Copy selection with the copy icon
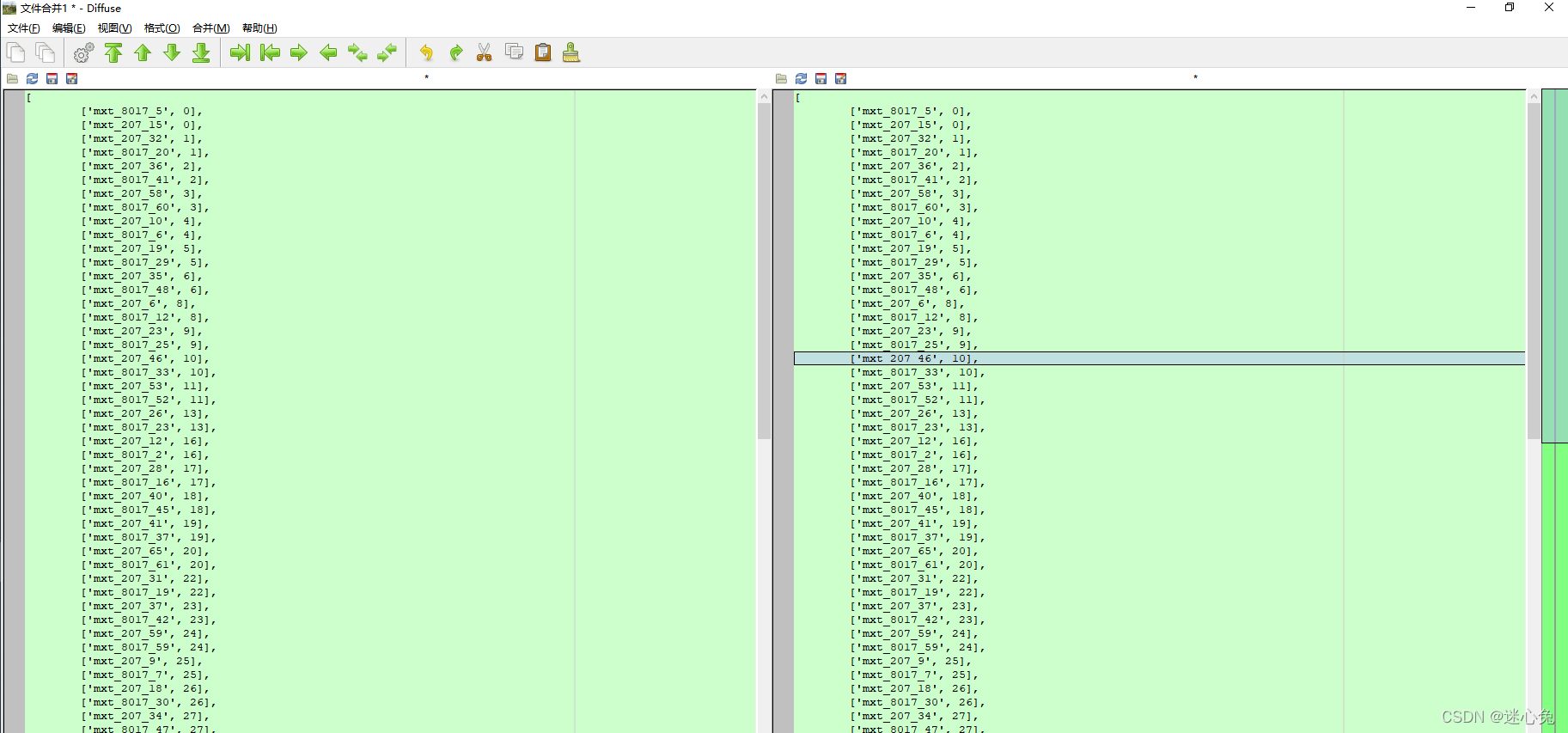 (x=514, y=52)
